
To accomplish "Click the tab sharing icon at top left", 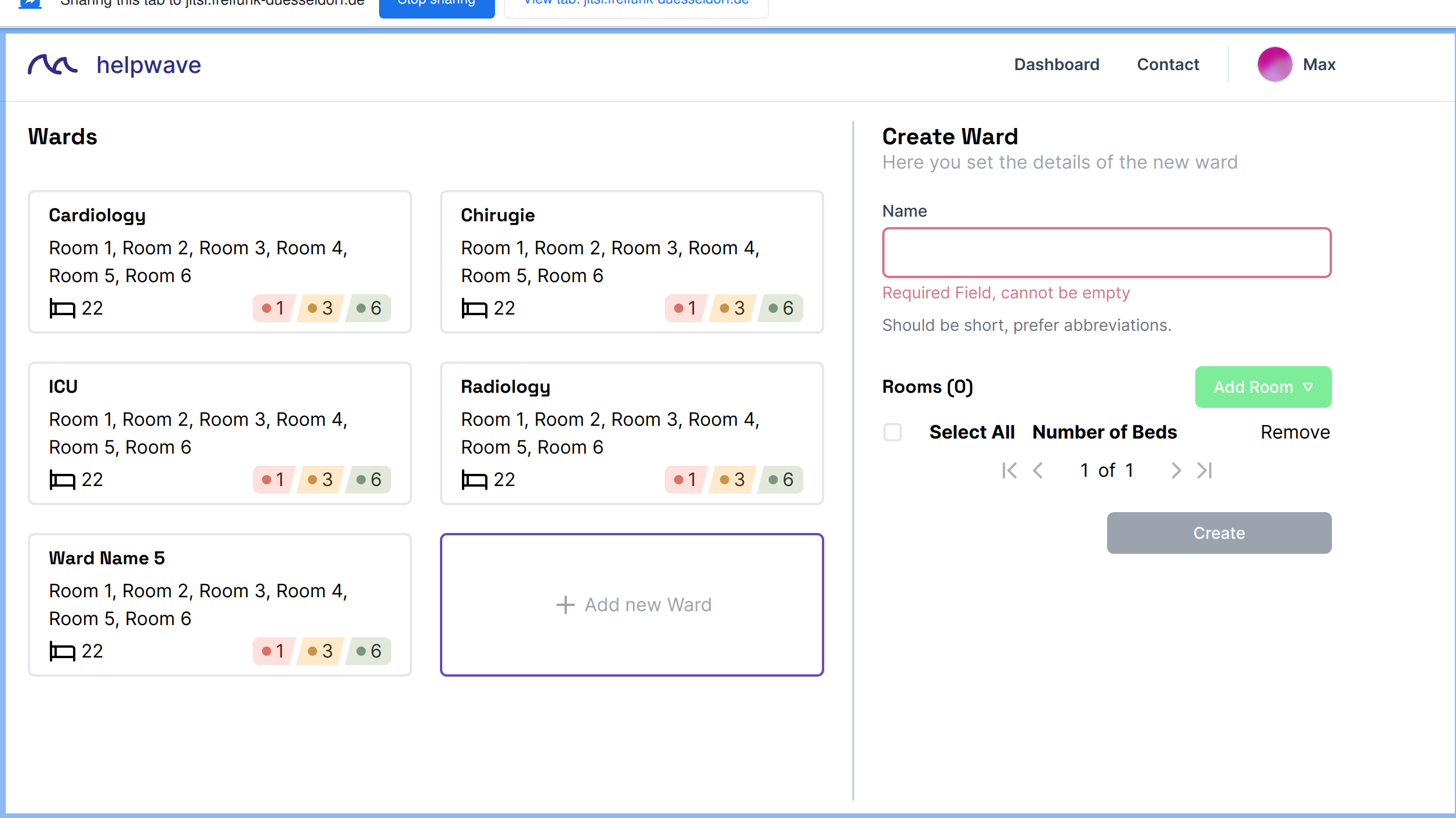I will [x=29, y=3].
